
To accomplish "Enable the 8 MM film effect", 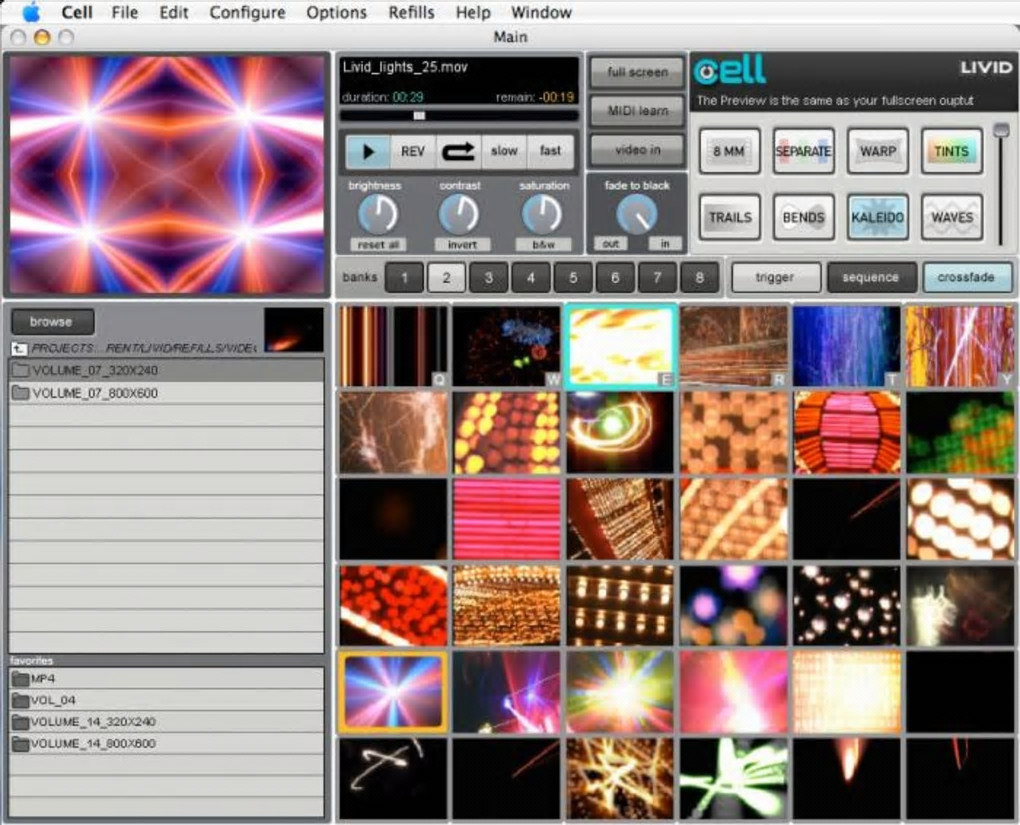I will click(x=729, y=151).
